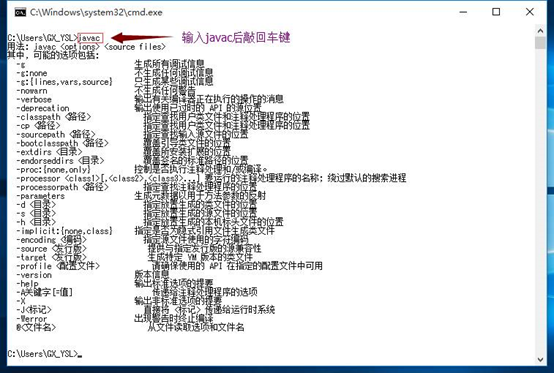Click the -cp option text
This screenshot has width=554, height=373.
coord(38,126)
